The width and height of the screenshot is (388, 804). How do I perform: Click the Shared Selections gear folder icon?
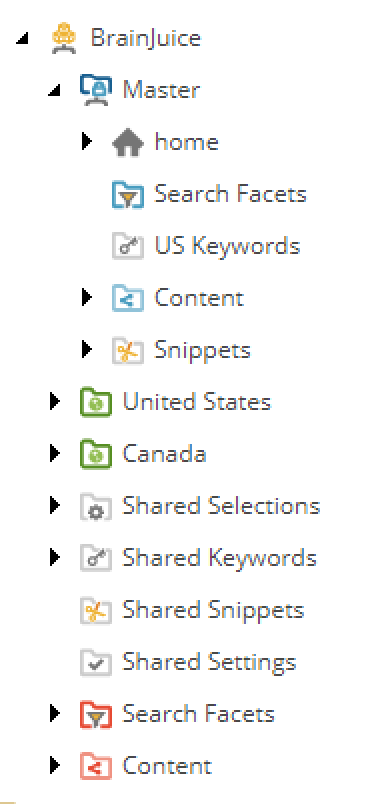click(x=95, y=506)
